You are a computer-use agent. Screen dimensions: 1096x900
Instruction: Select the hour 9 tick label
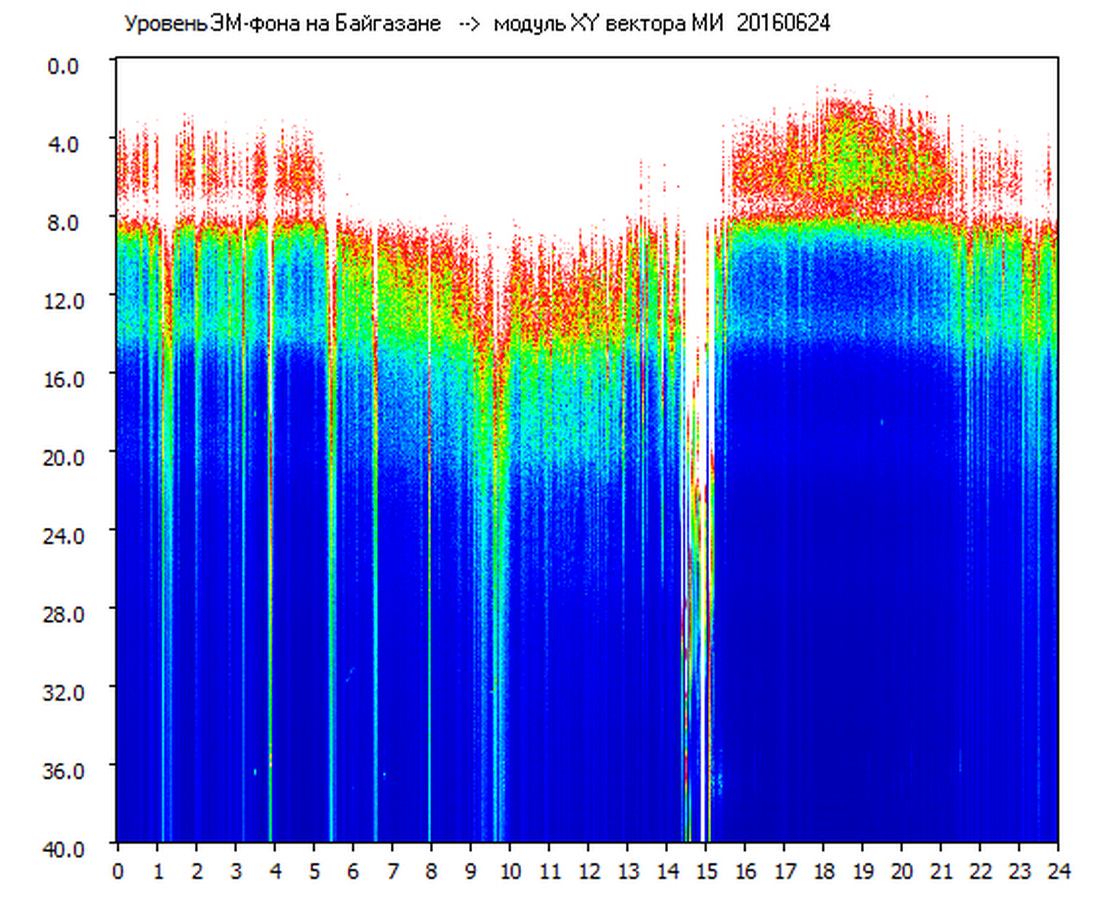click(x=471, y=870)
